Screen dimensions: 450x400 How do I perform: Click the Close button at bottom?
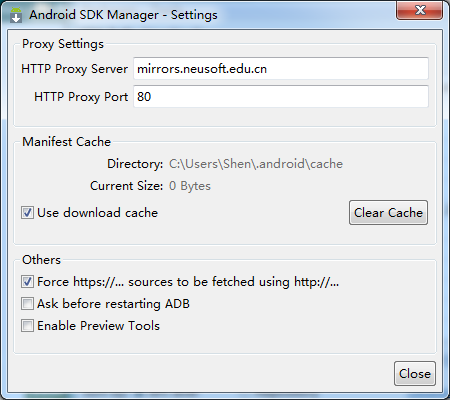tap(415, 374)
